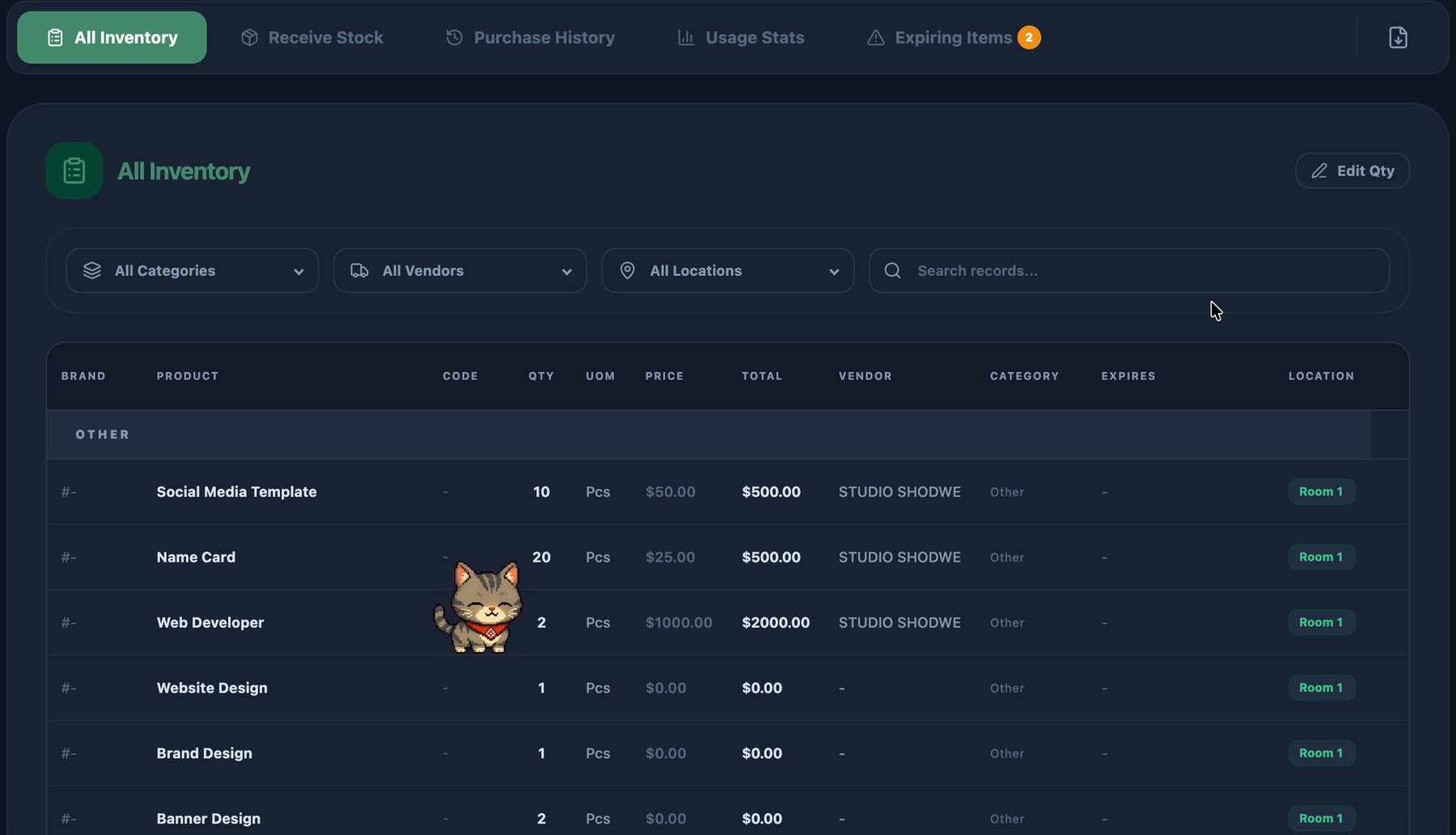This screenshot has height=835, width=1456.
Task: Click the quantity 10 for Social Media Template
Action: [x=541, y=492]
